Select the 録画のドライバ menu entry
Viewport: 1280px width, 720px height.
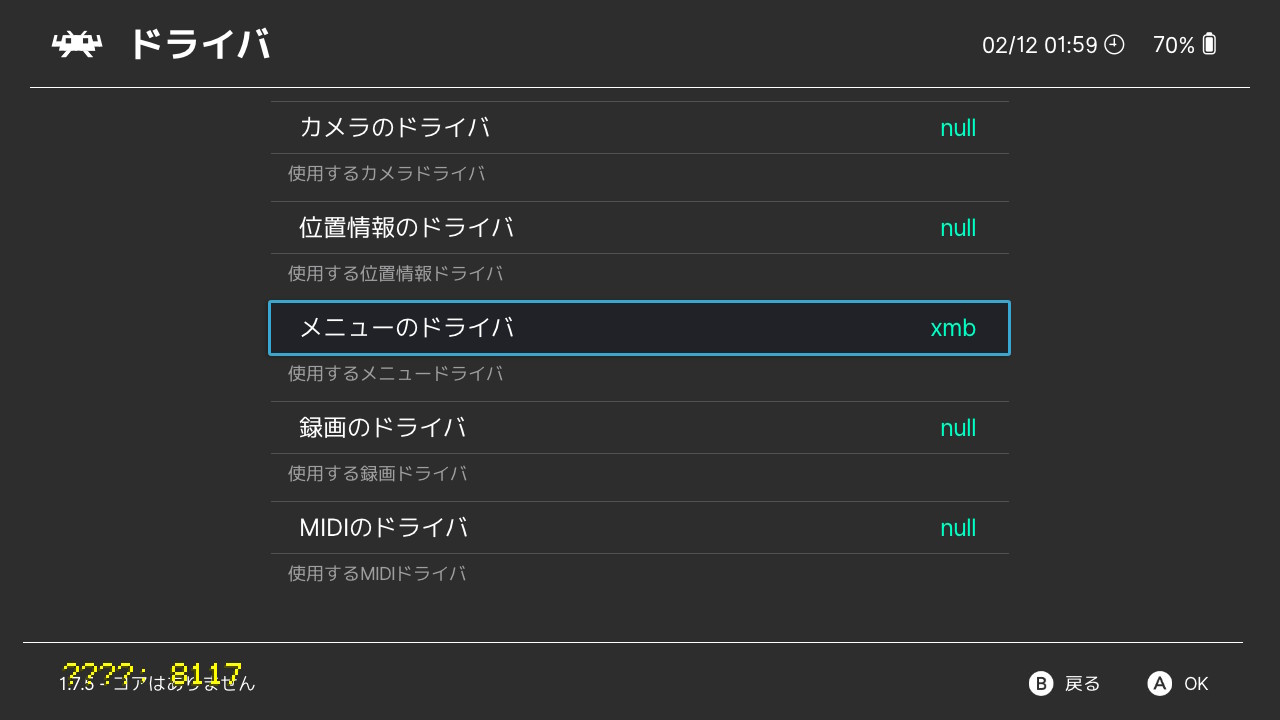click(383, 428)
